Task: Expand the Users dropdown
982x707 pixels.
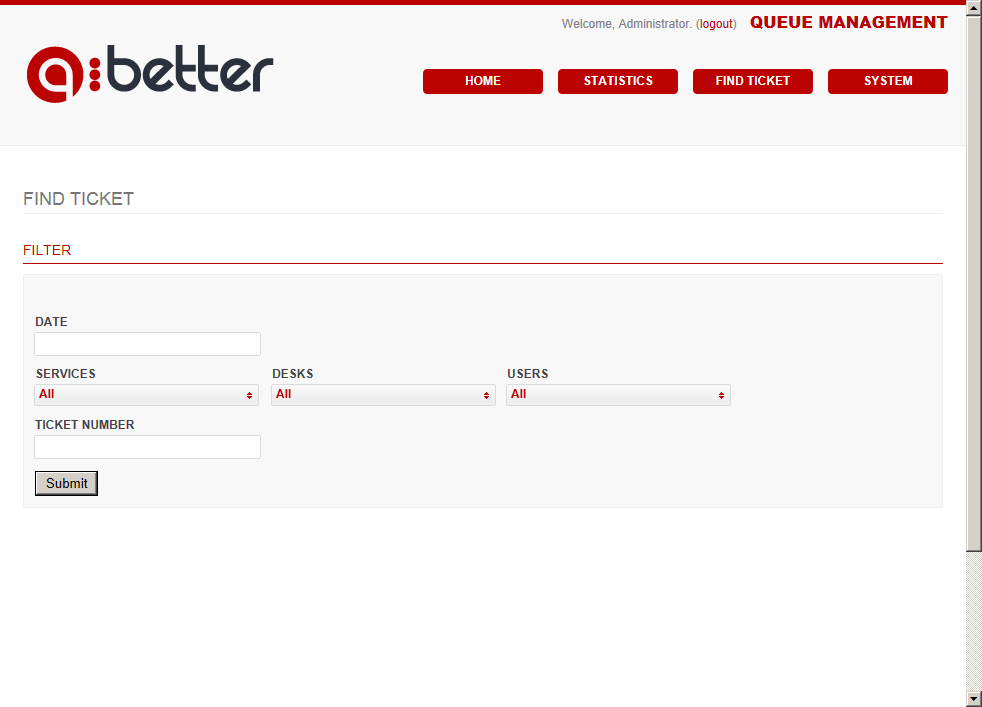Action: [618, 395]
